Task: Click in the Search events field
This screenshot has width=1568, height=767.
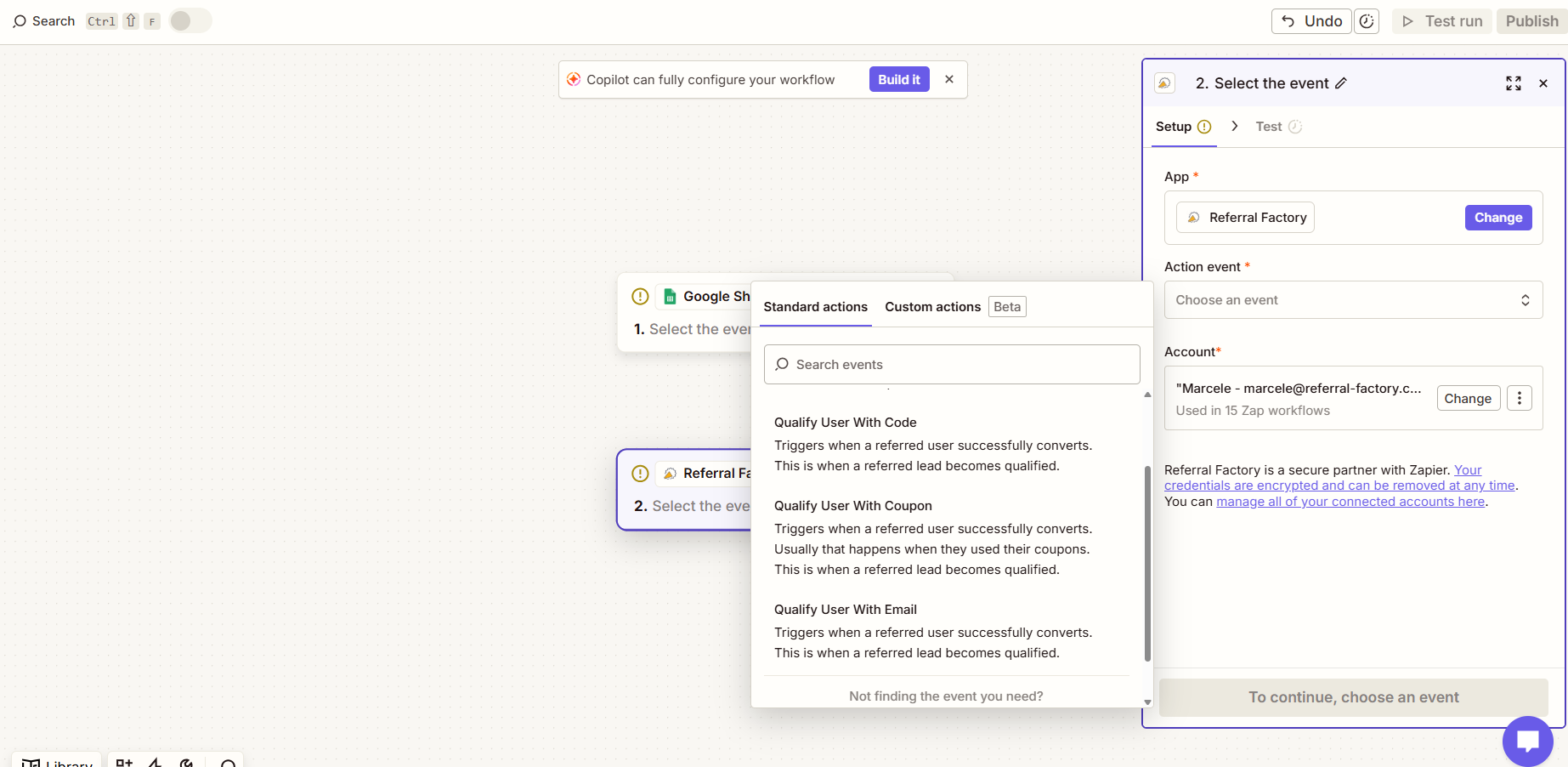Action: pyautogui.click(x=952, y=365)
